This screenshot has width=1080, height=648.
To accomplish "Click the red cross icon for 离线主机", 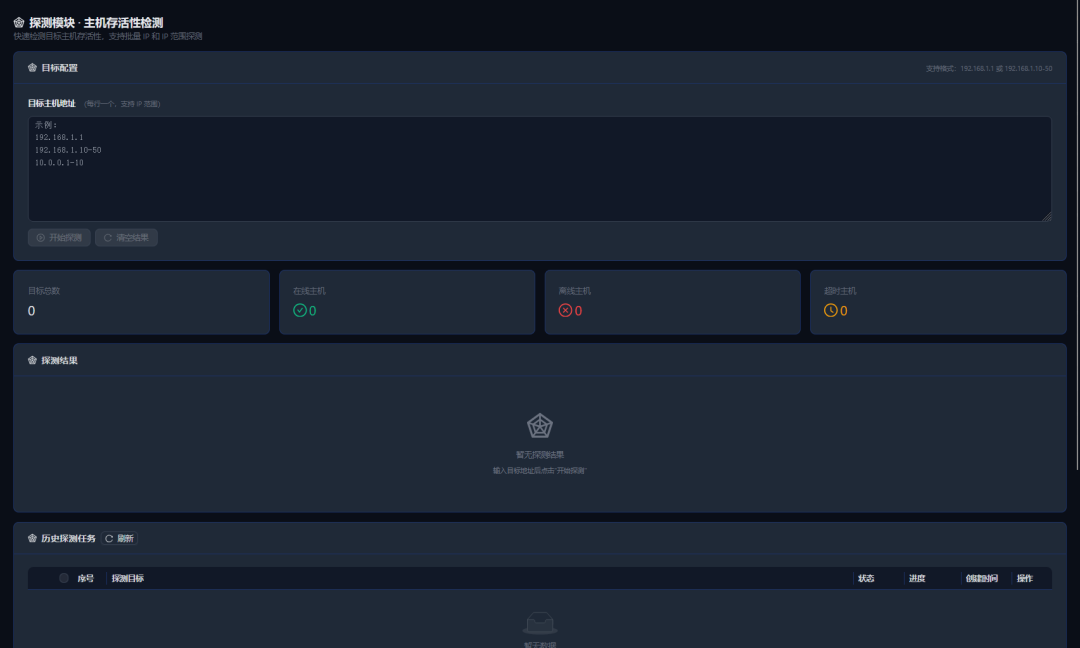I will (565, 311).
